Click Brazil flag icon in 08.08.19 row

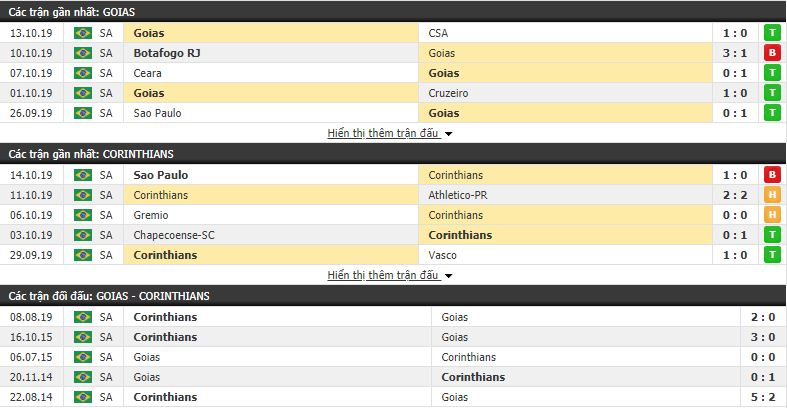[82, 317]
